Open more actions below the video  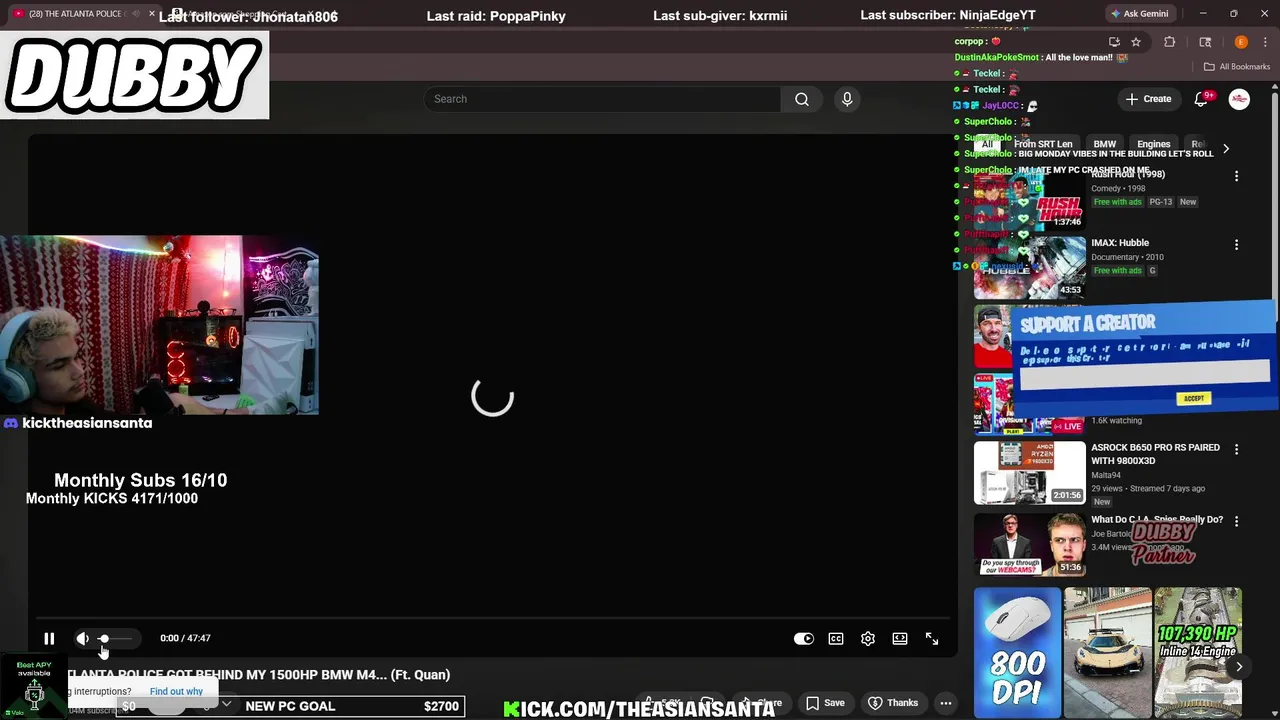click(x=945, y=703)
